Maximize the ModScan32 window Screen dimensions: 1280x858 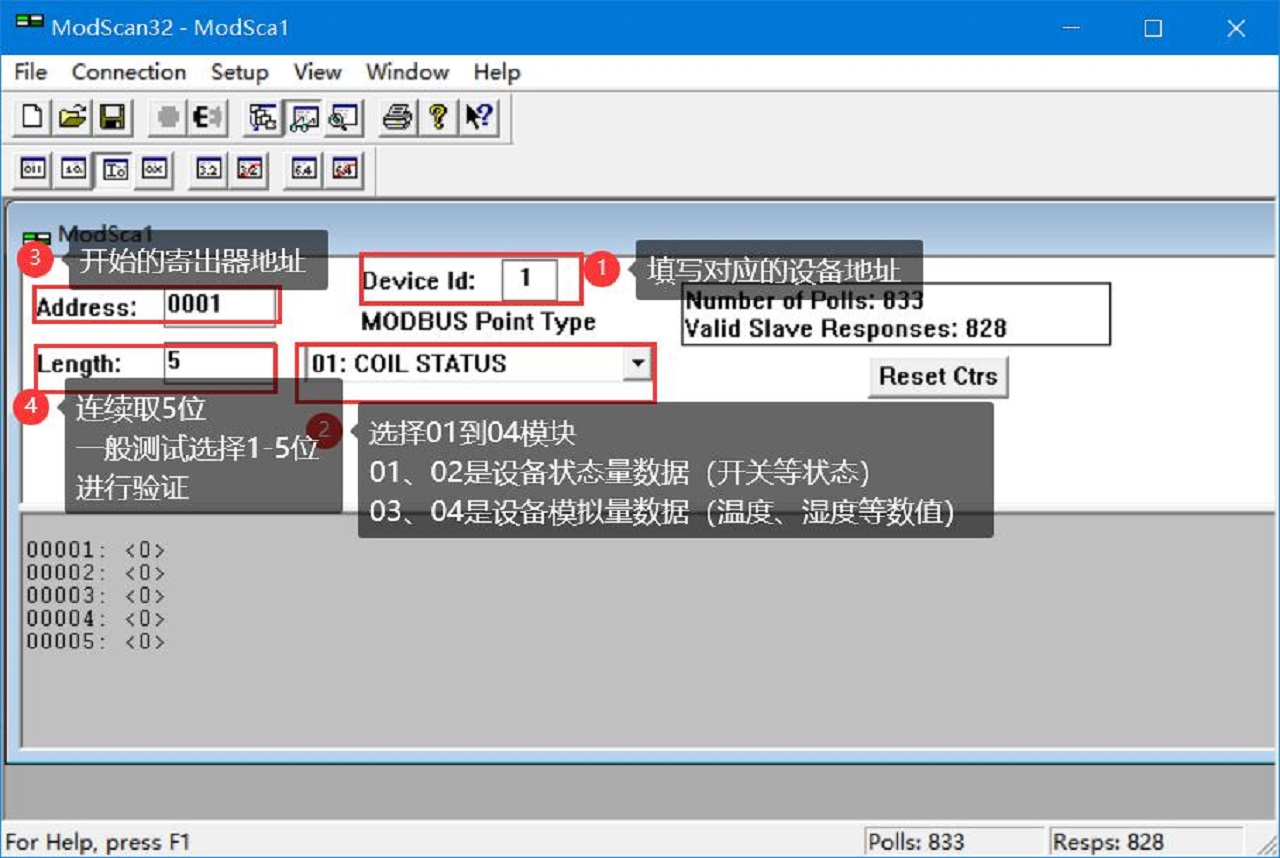(x=1153, y=28)
